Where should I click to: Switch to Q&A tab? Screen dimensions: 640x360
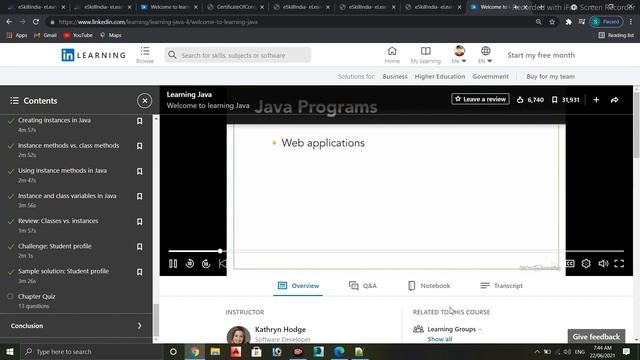pos(363,286)
